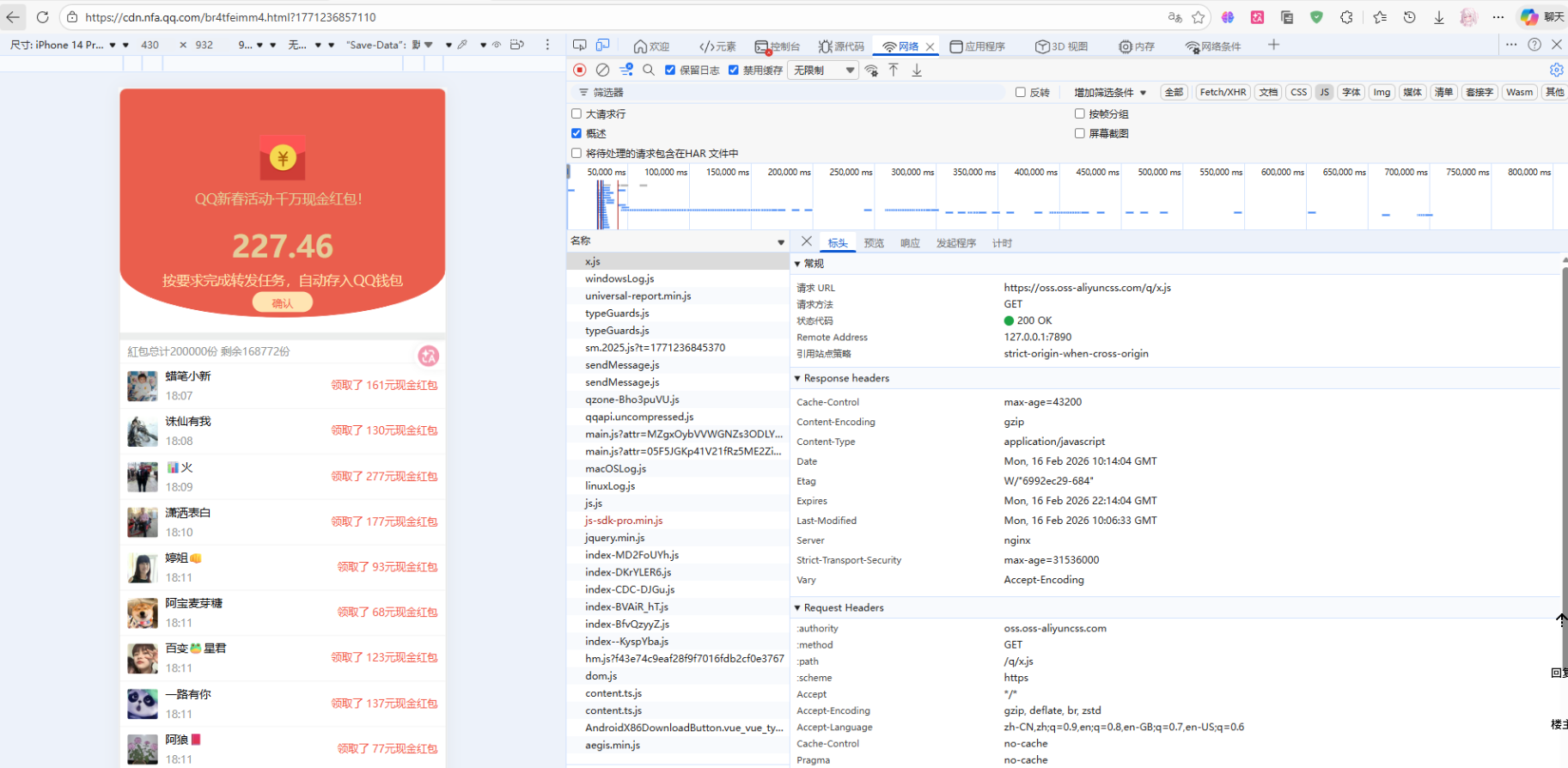Uncheck the preserve log checkbox (保留日志)
The width and height of the screenshot is (1568, 768).
pyautogui.click(x=670, y=70)
